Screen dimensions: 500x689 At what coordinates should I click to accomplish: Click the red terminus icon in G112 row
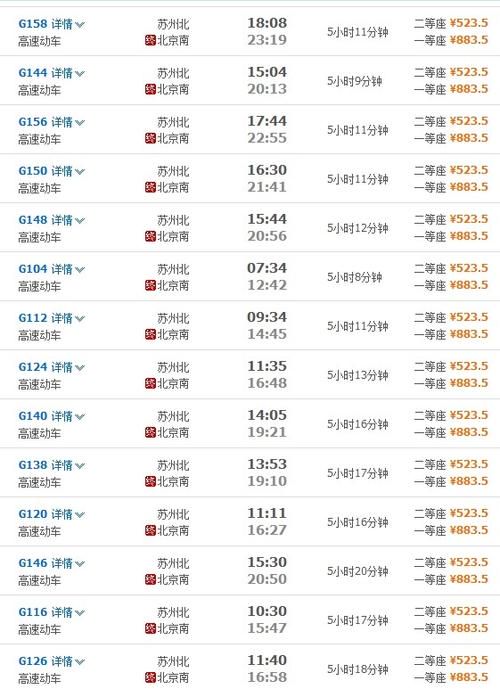coord(150,335)
